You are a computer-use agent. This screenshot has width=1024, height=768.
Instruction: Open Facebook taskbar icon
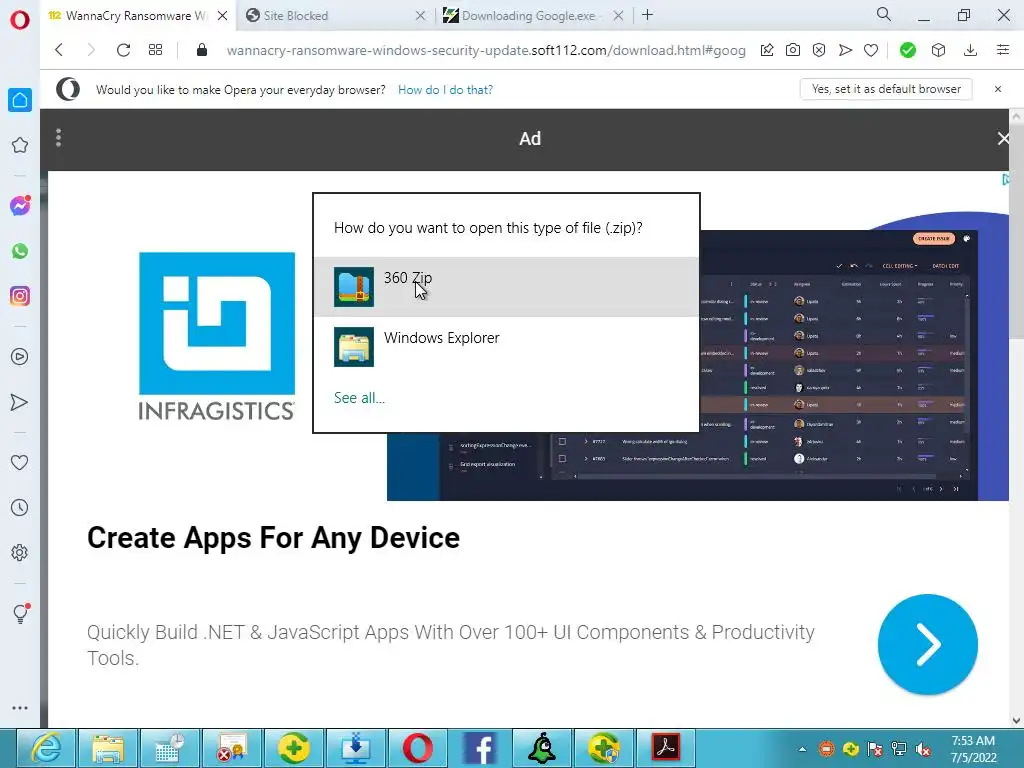tap(479, 748)
